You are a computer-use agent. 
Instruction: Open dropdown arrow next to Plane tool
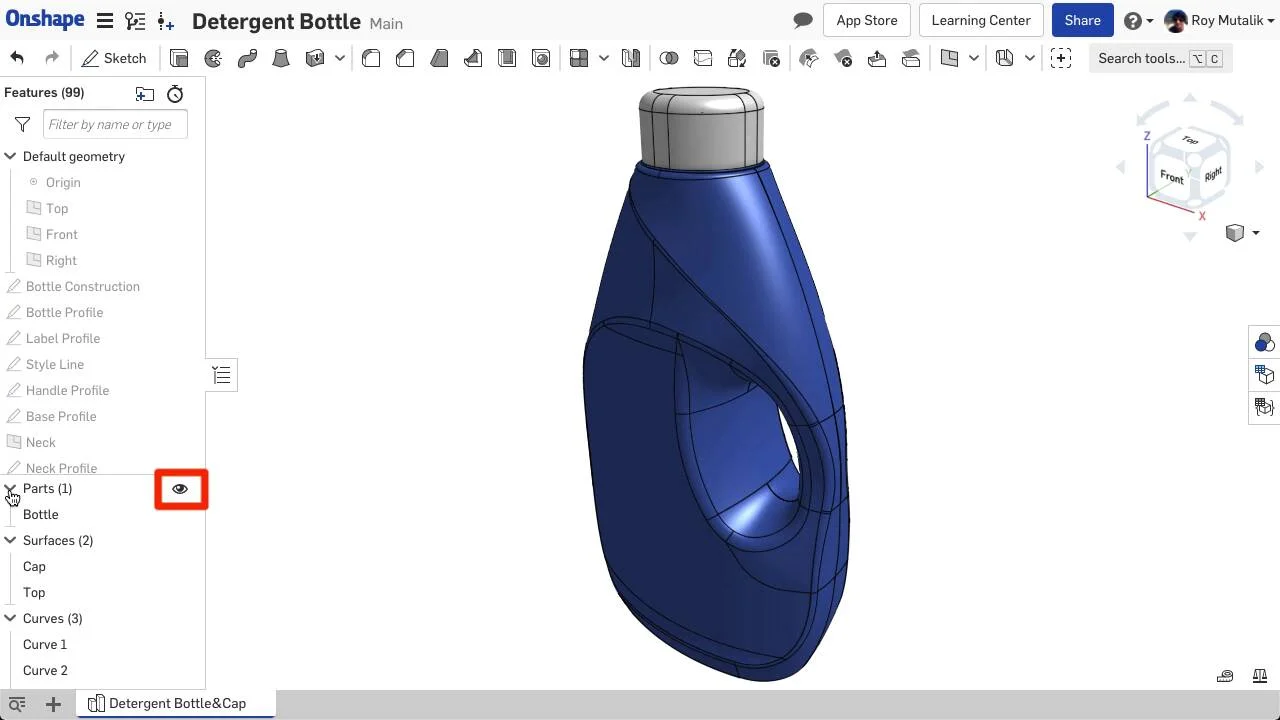pos(975,58)
